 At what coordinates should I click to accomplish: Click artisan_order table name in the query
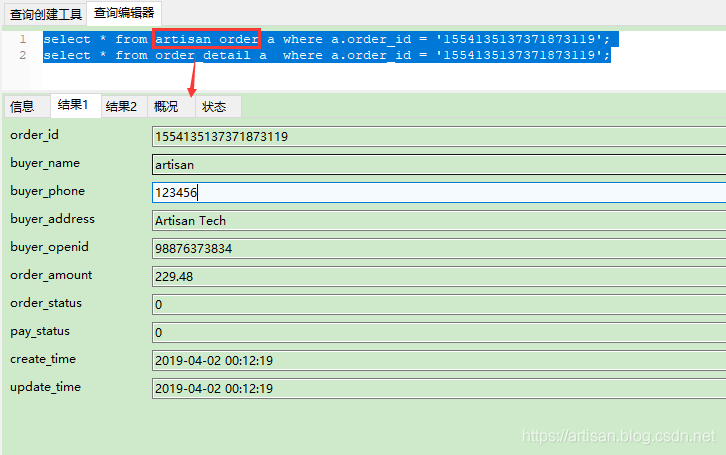click(207, 39)
